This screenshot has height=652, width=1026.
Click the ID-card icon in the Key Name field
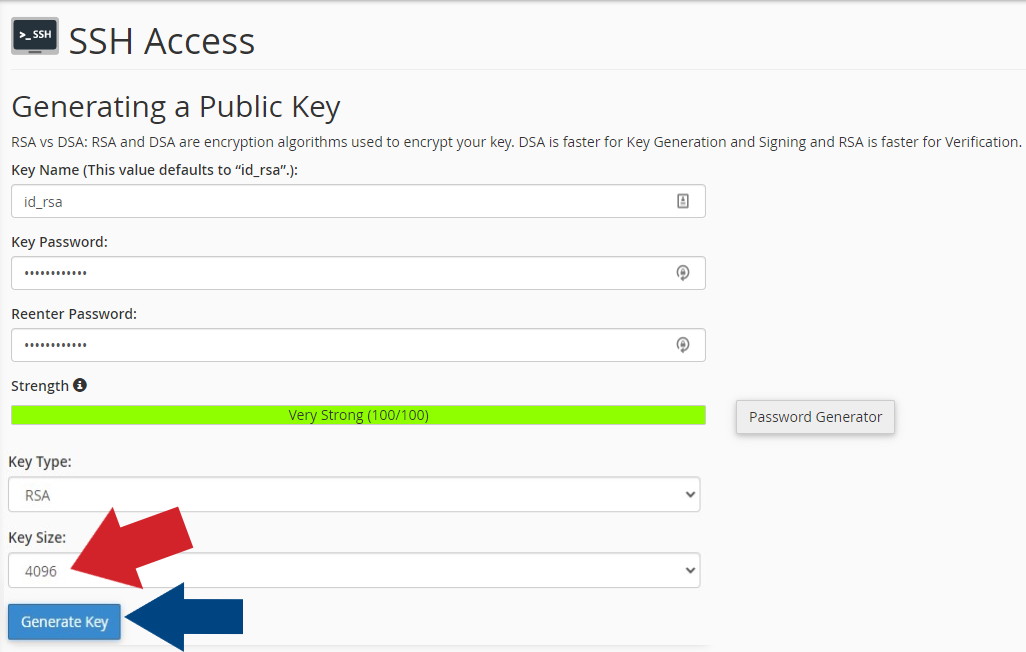click(683, 200)
